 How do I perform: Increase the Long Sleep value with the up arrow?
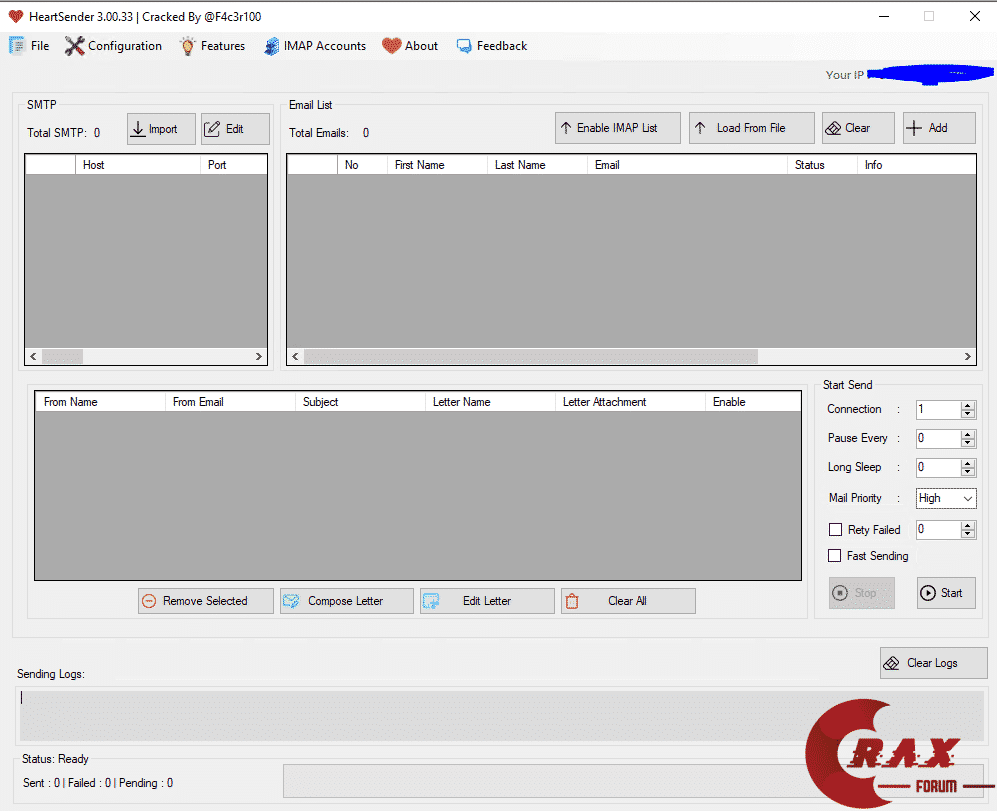coord(968,464)
